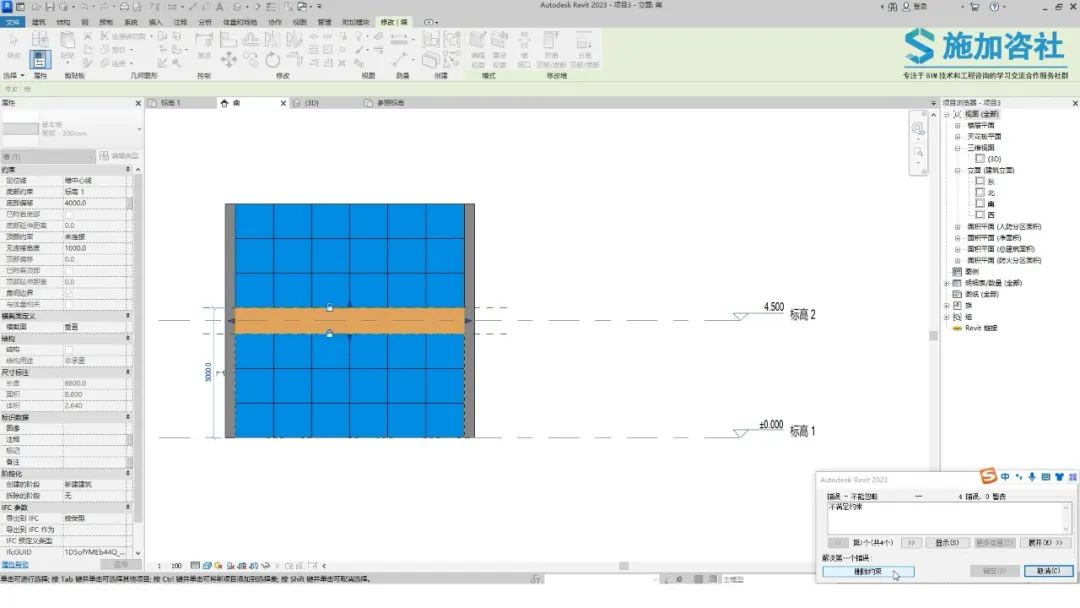This screenshot has height=608, width=1080.
Task: Click the drawing view horizontal scrollbar thumb
Action: click(x=623, y=566)
